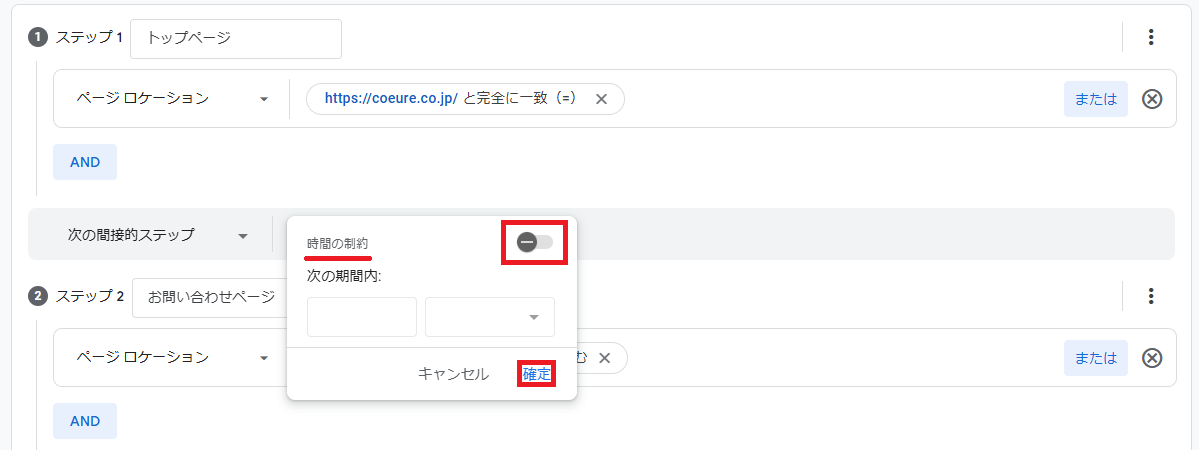
Task: Click the キャンセル button
Action: pos(453,374)
